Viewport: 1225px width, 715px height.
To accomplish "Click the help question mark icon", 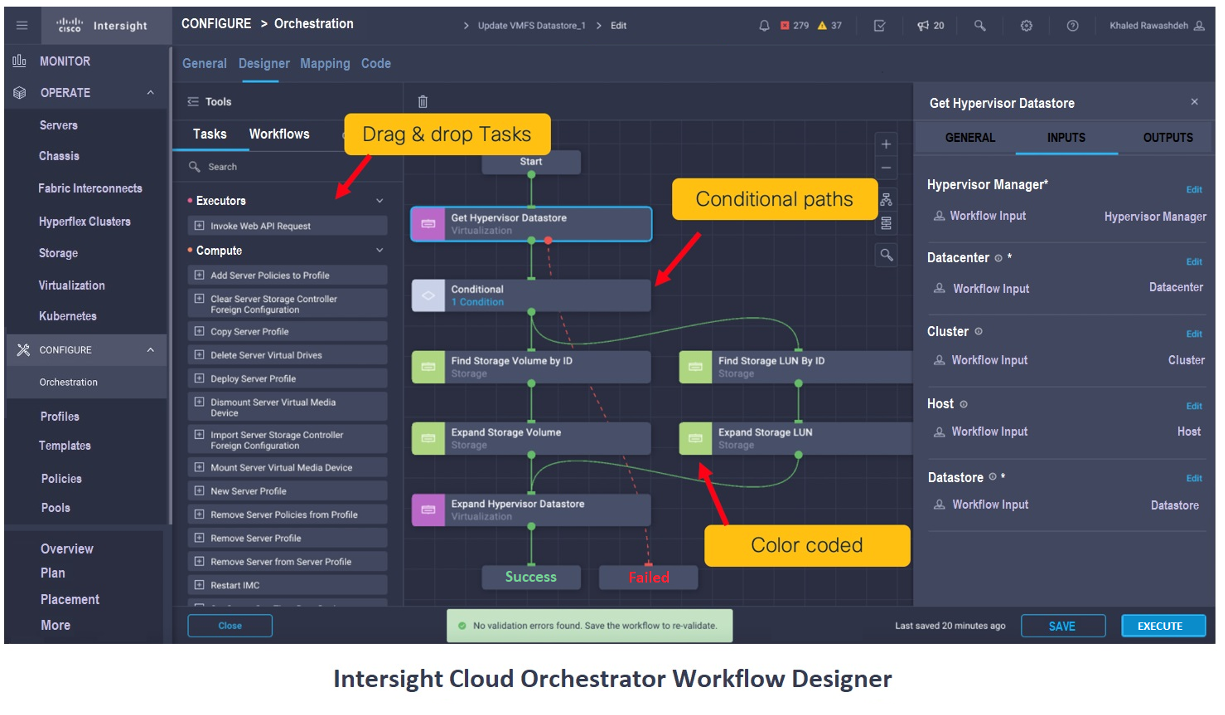I will pyautogui.click(x=1072, y=26).
